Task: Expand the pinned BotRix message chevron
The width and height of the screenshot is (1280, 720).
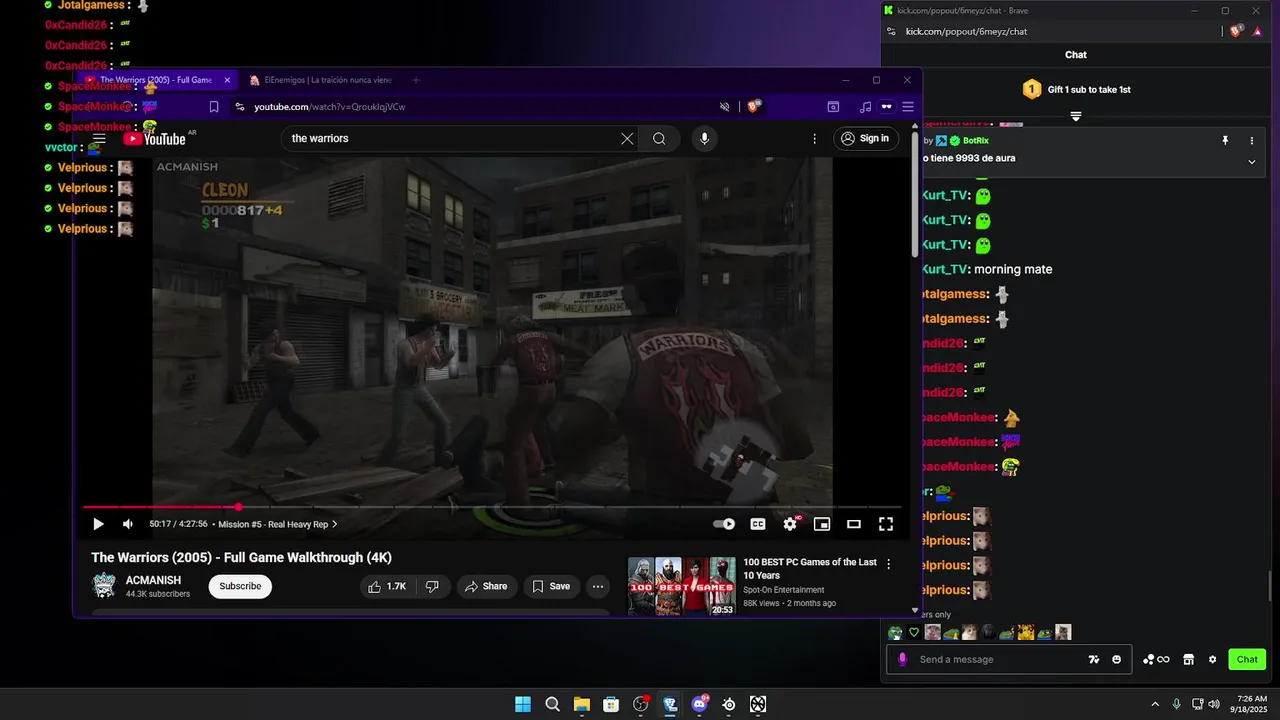Action: click(1251, 162)
